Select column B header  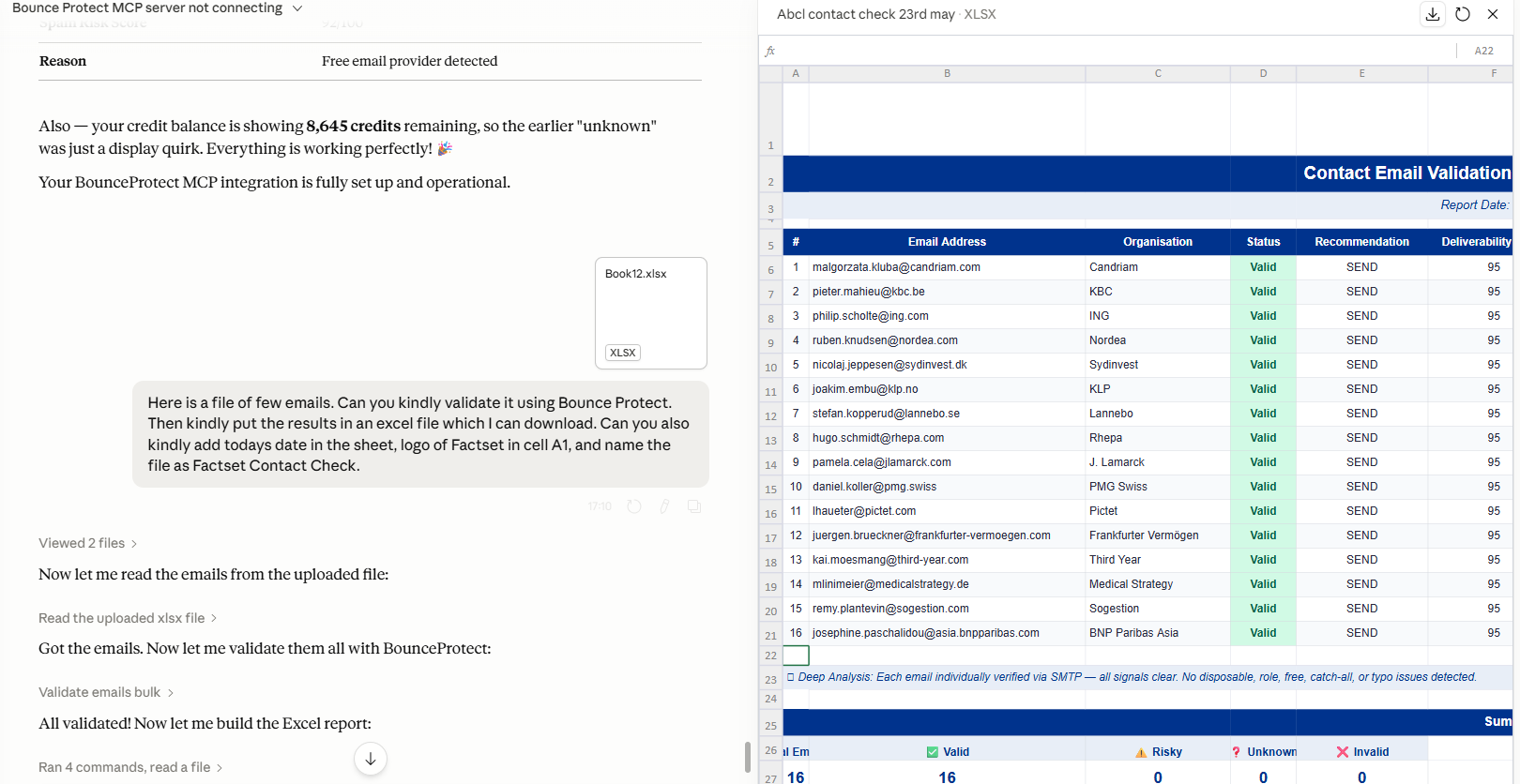coord(947,73)
